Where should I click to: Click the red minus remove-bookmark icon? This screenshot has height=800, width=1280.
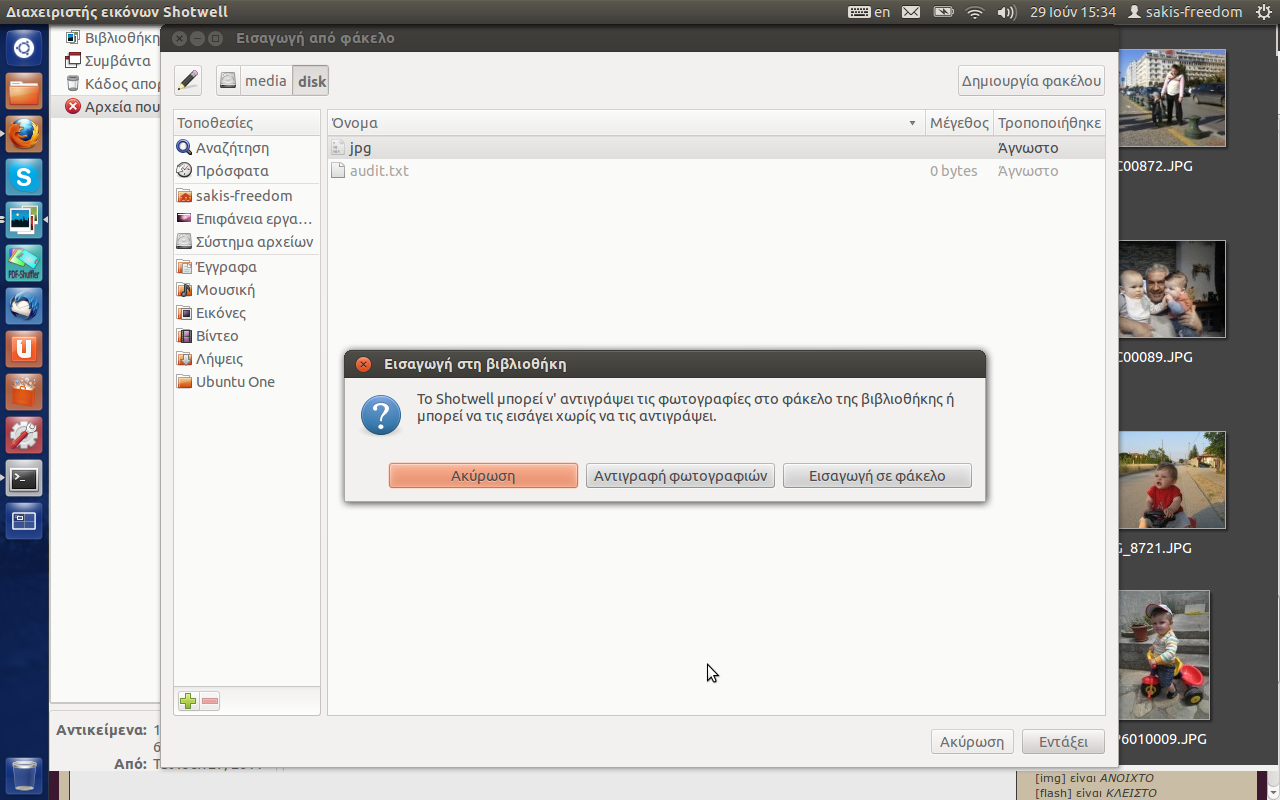(x=210, y=701)
